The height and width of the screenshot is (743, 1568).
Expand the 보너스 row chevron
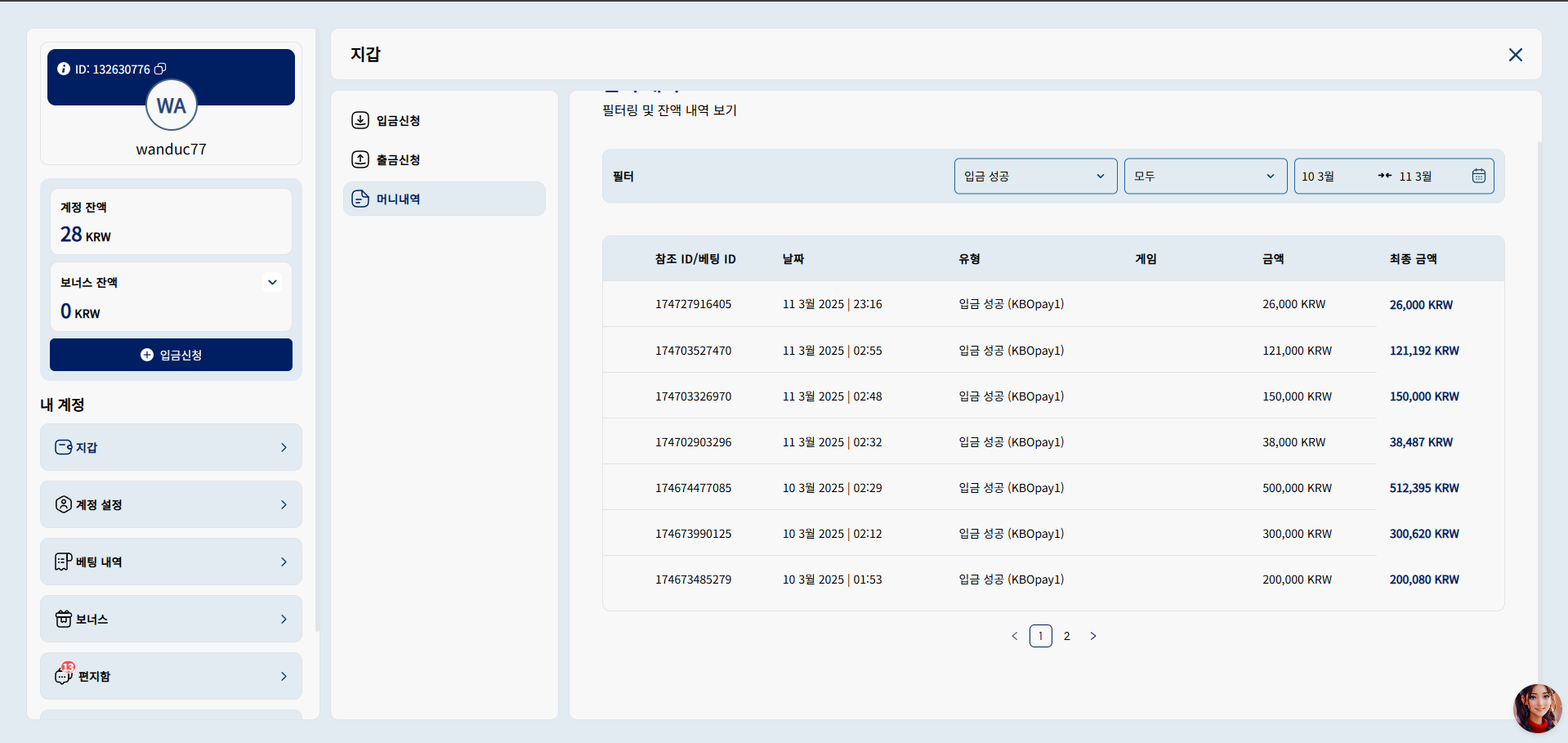click(x=284, y=619)
